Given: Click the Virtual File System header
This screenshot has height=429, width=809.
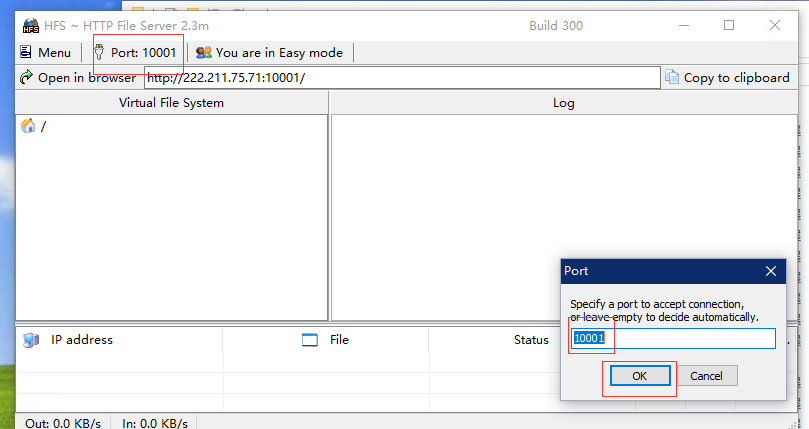Looking at the screenshot, I should 171,102.
